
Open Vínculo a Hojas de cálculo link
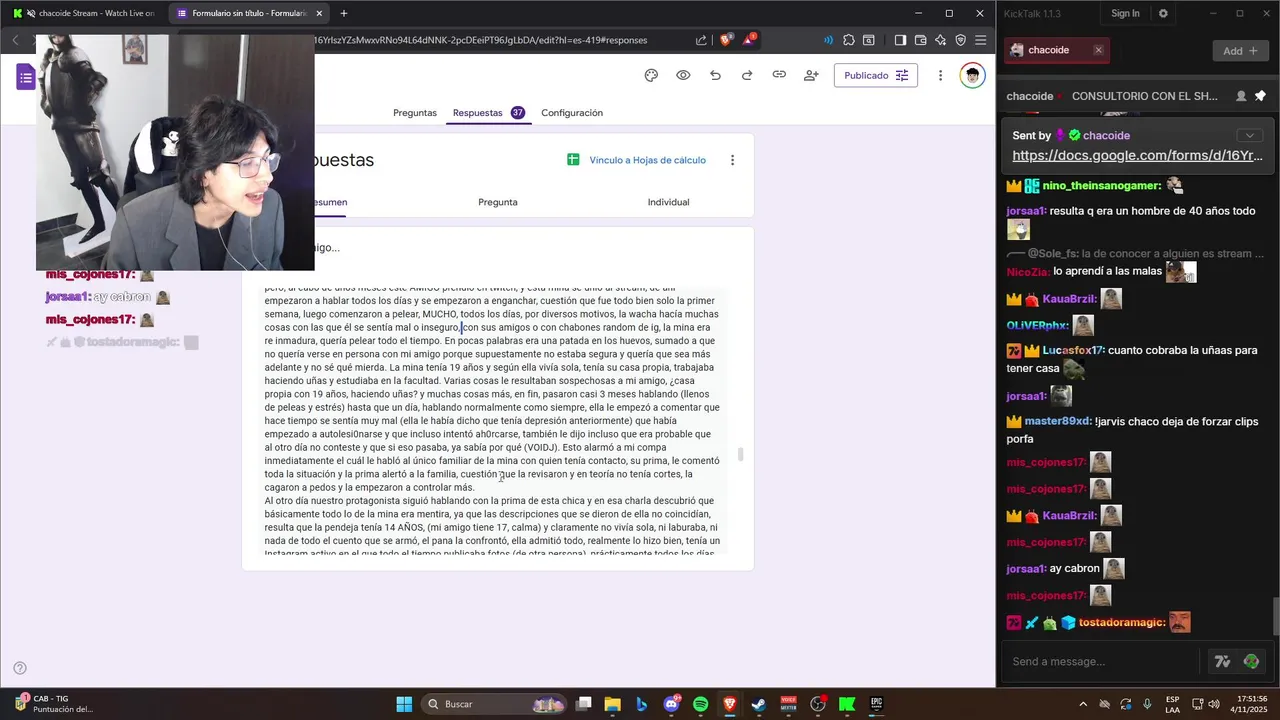tap(647, 160)
